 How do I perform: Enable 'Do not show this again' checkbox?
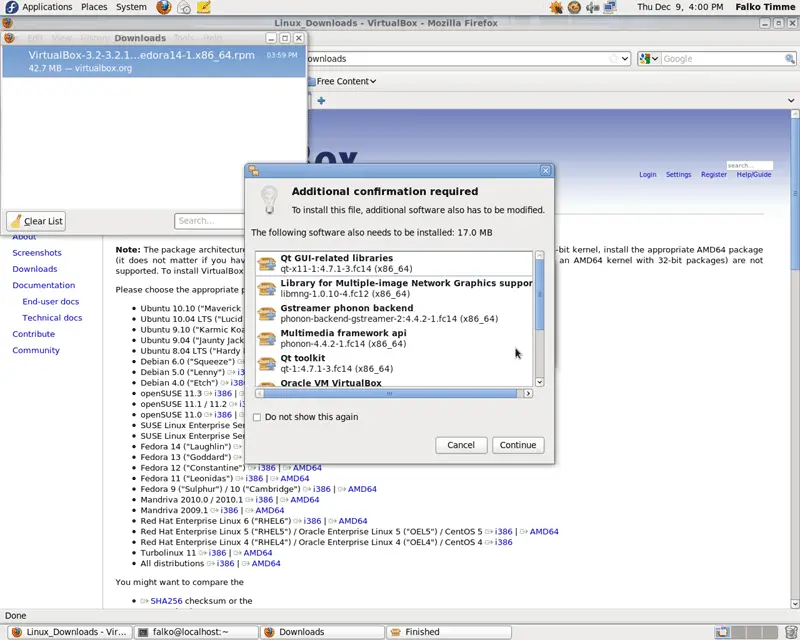[x=257, y=417]
